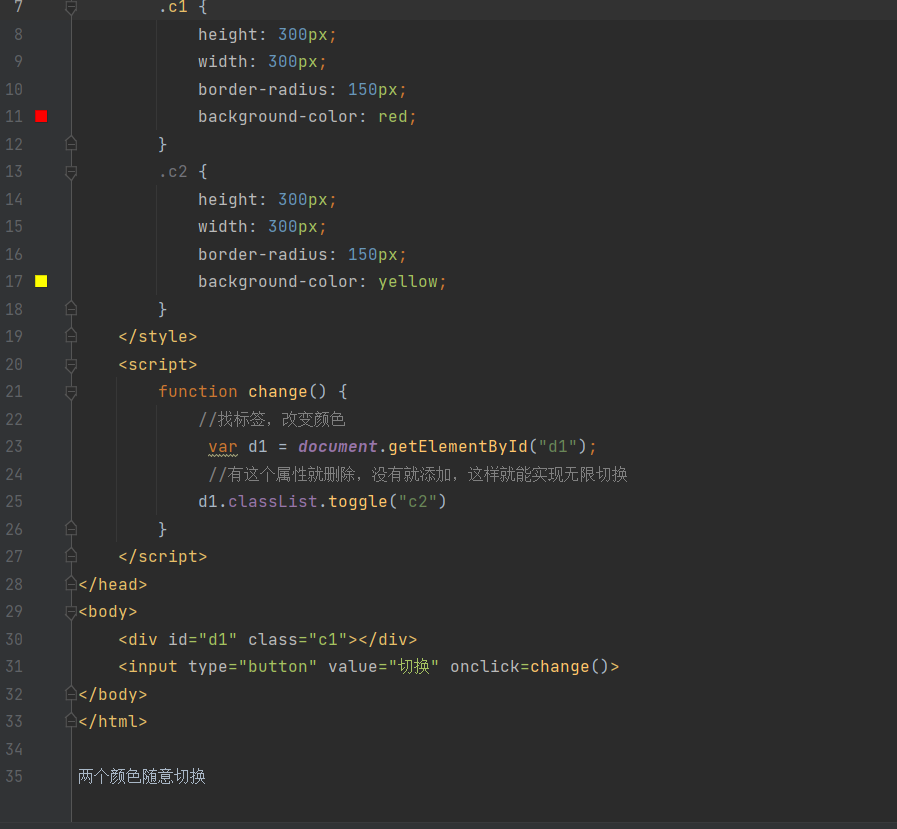The image size is (897, 829).
Task: Click the fold marker beside </body>
Action: point(71,695)
